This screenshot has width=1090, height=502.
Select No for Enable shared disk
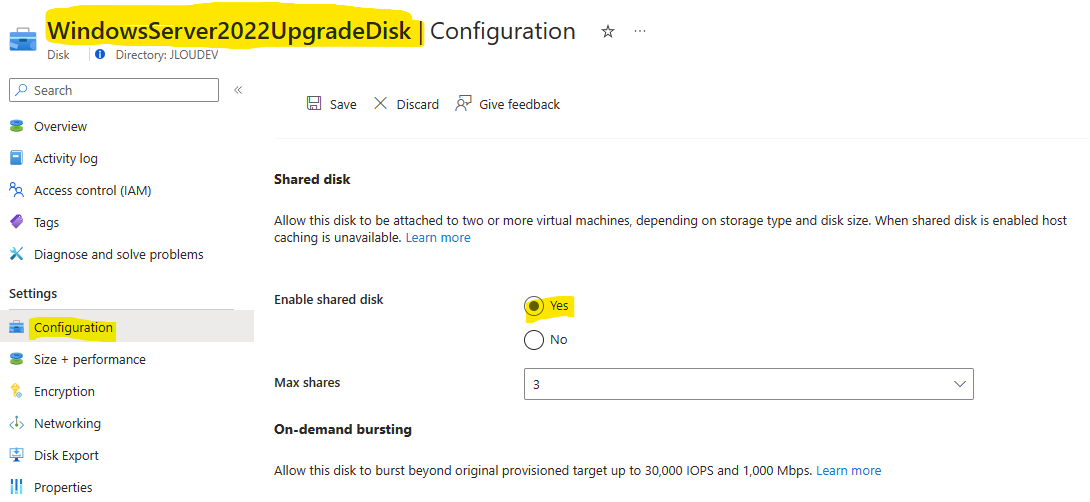click(x=533, y=340)
